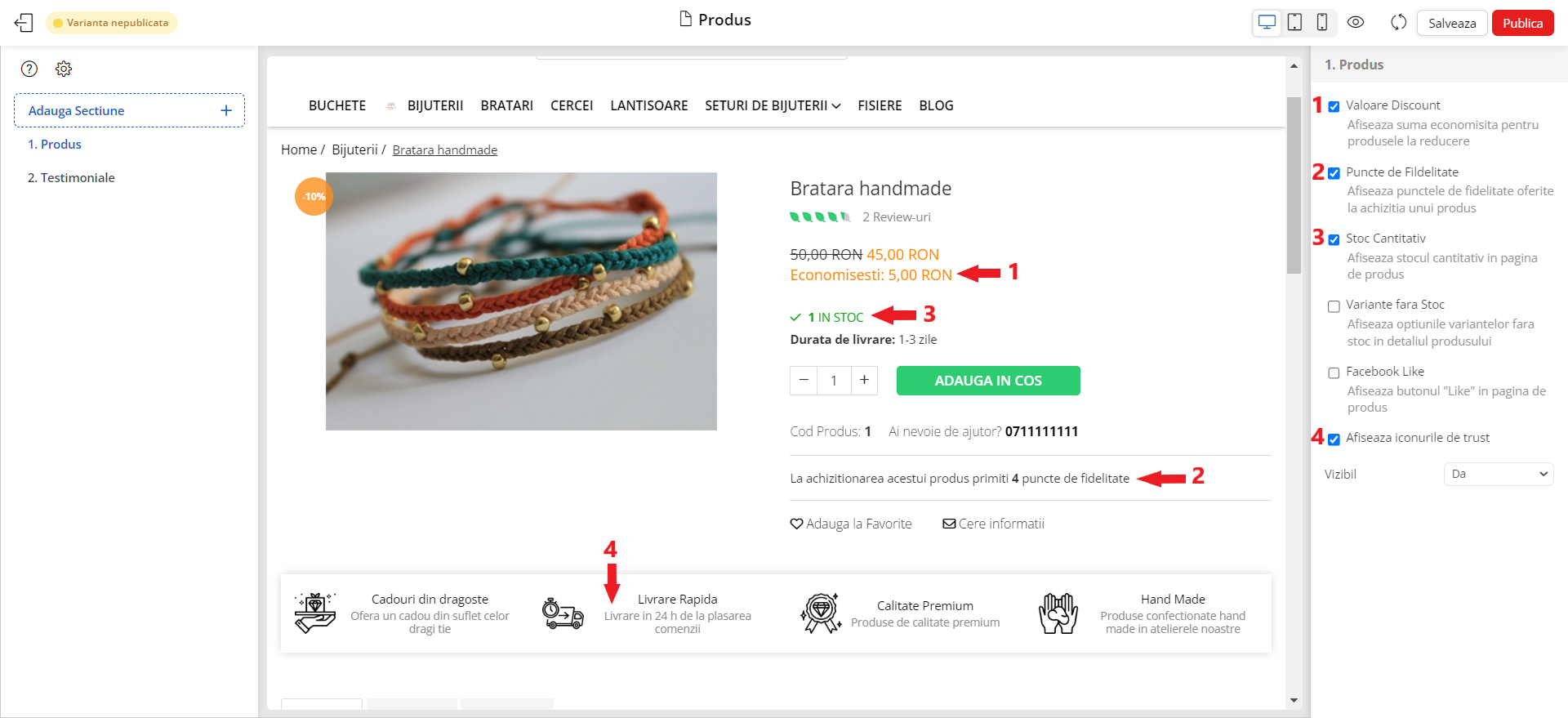Viewport: 1568px width, 718px height.
Task: Open the BRATARI menu item
Action: 506,105
